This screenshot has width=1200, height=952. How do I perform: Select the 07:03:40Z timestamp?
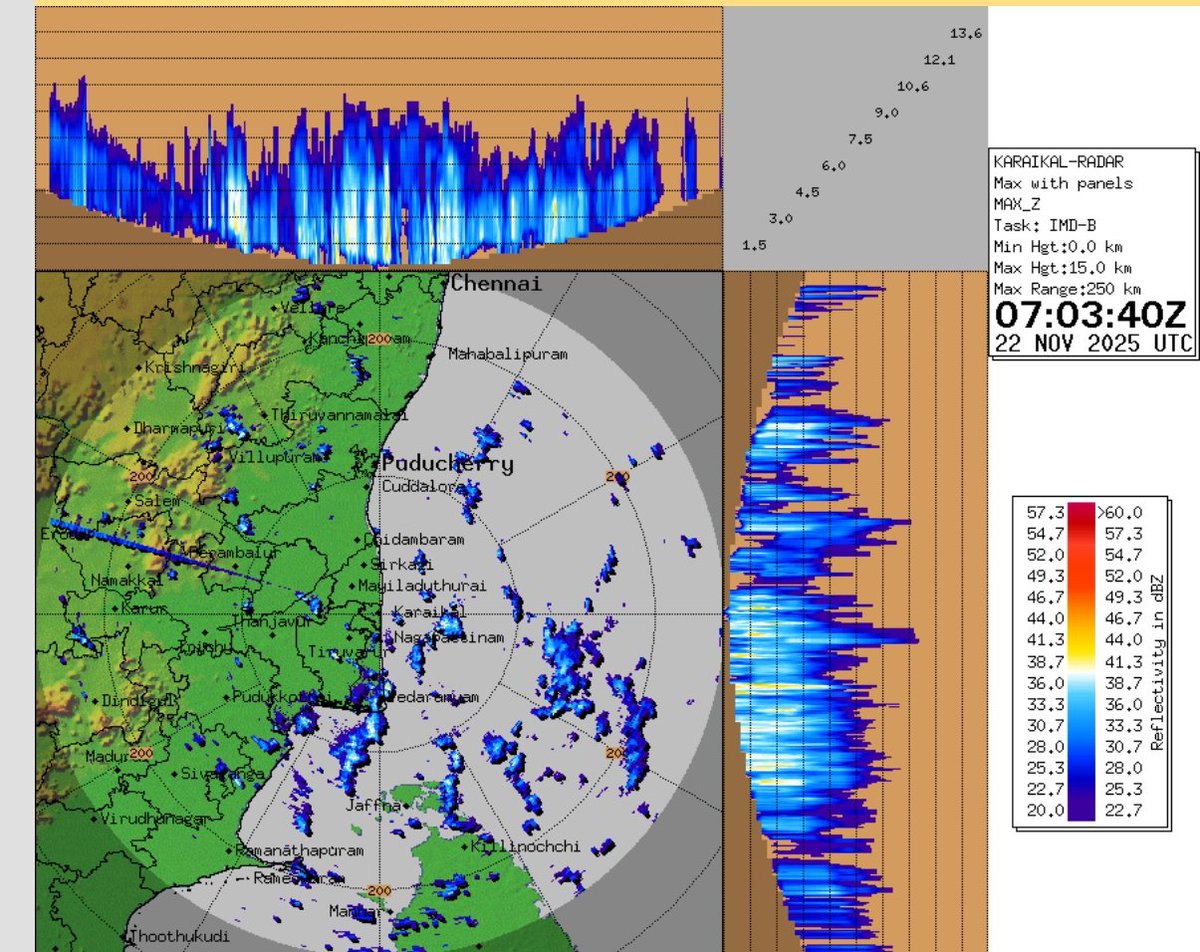pos(1090,315)
